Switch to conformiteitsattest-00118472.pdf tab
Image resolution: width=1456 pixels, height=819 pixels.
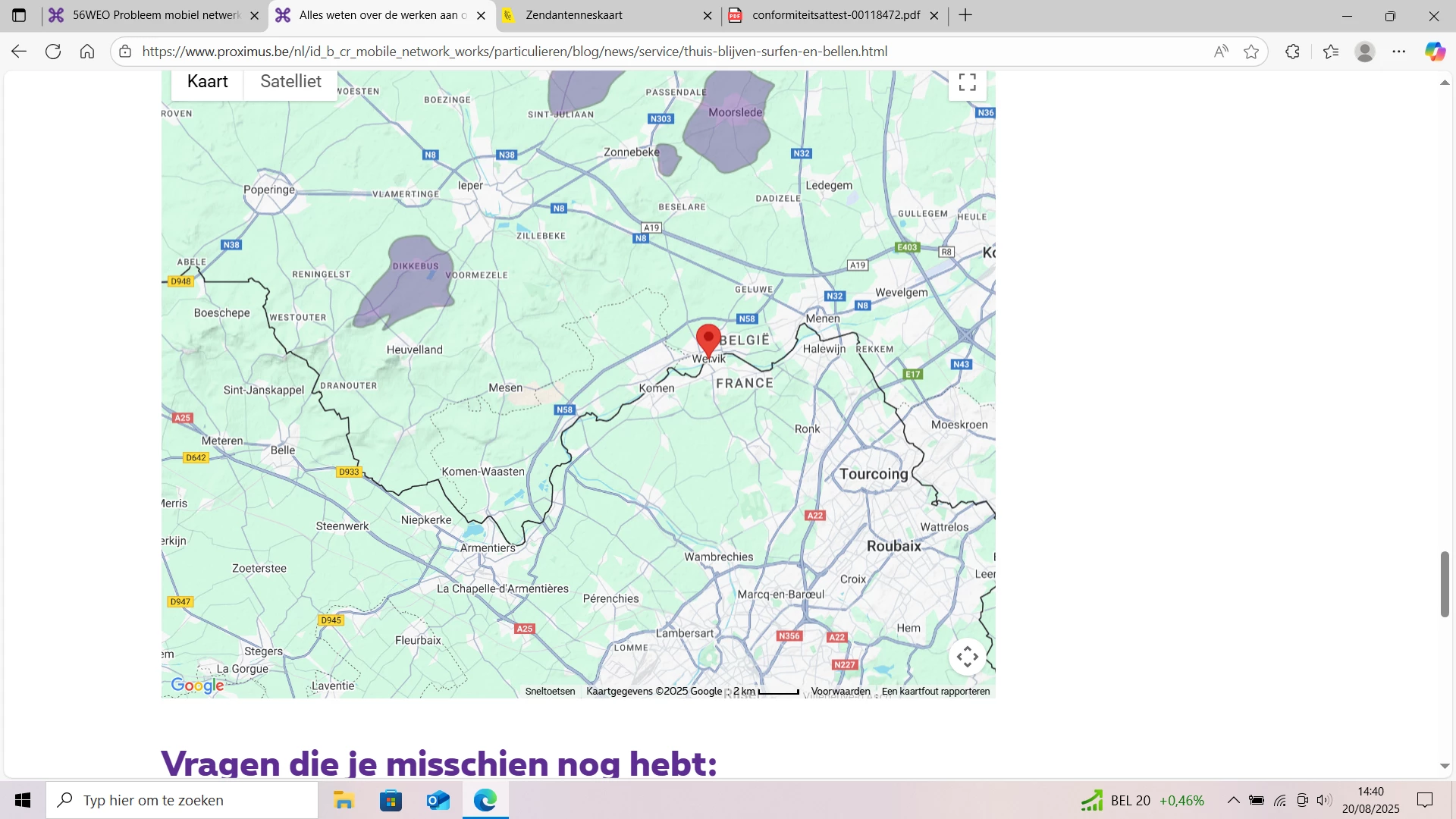(x=834, y=15)
